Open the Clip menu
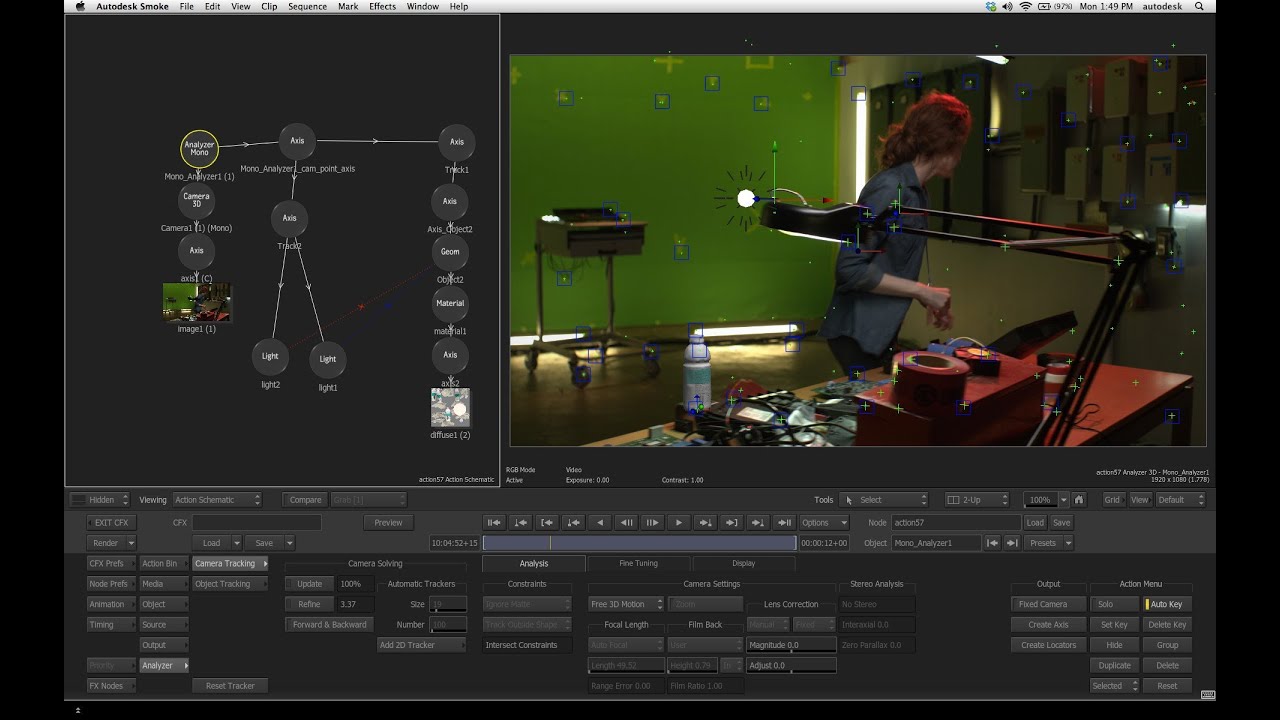The height and width of the screenshot is (720, 1280). tap(269, 6)
